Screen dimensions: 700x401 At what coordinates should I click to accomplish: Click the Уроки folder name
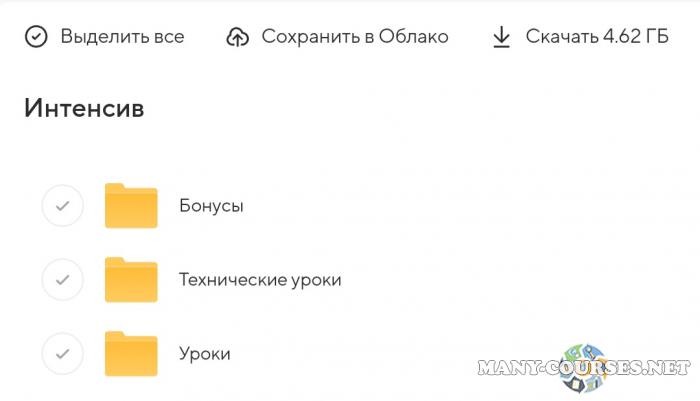205,354
